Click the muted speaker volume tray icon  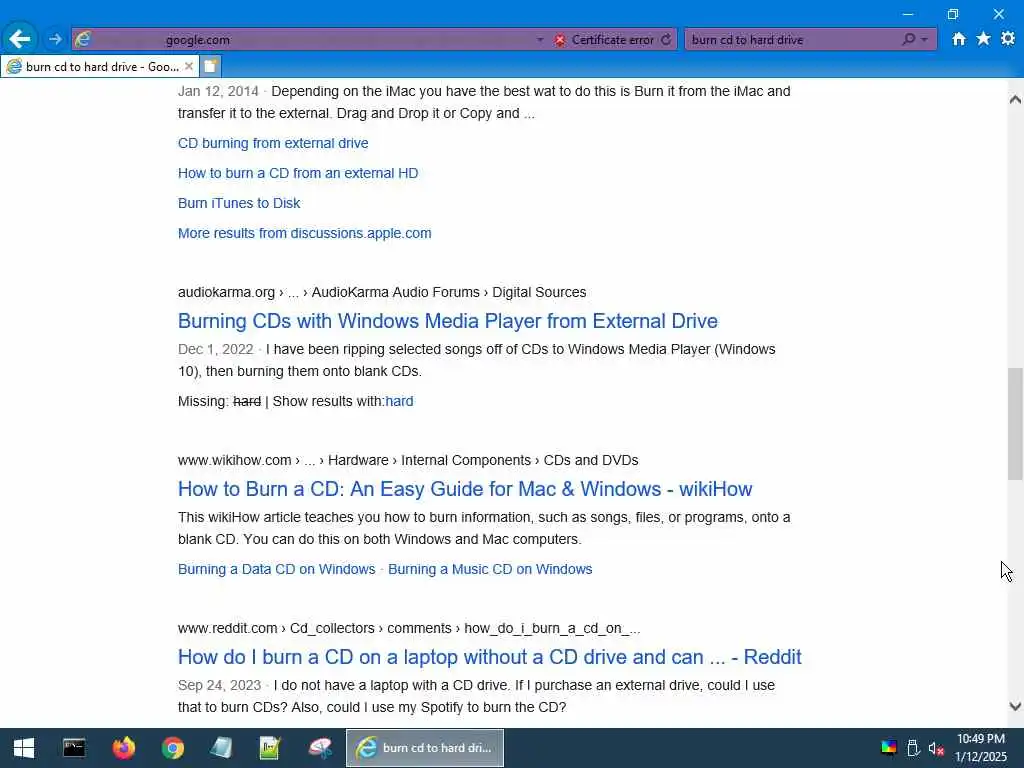coord(936,748)
